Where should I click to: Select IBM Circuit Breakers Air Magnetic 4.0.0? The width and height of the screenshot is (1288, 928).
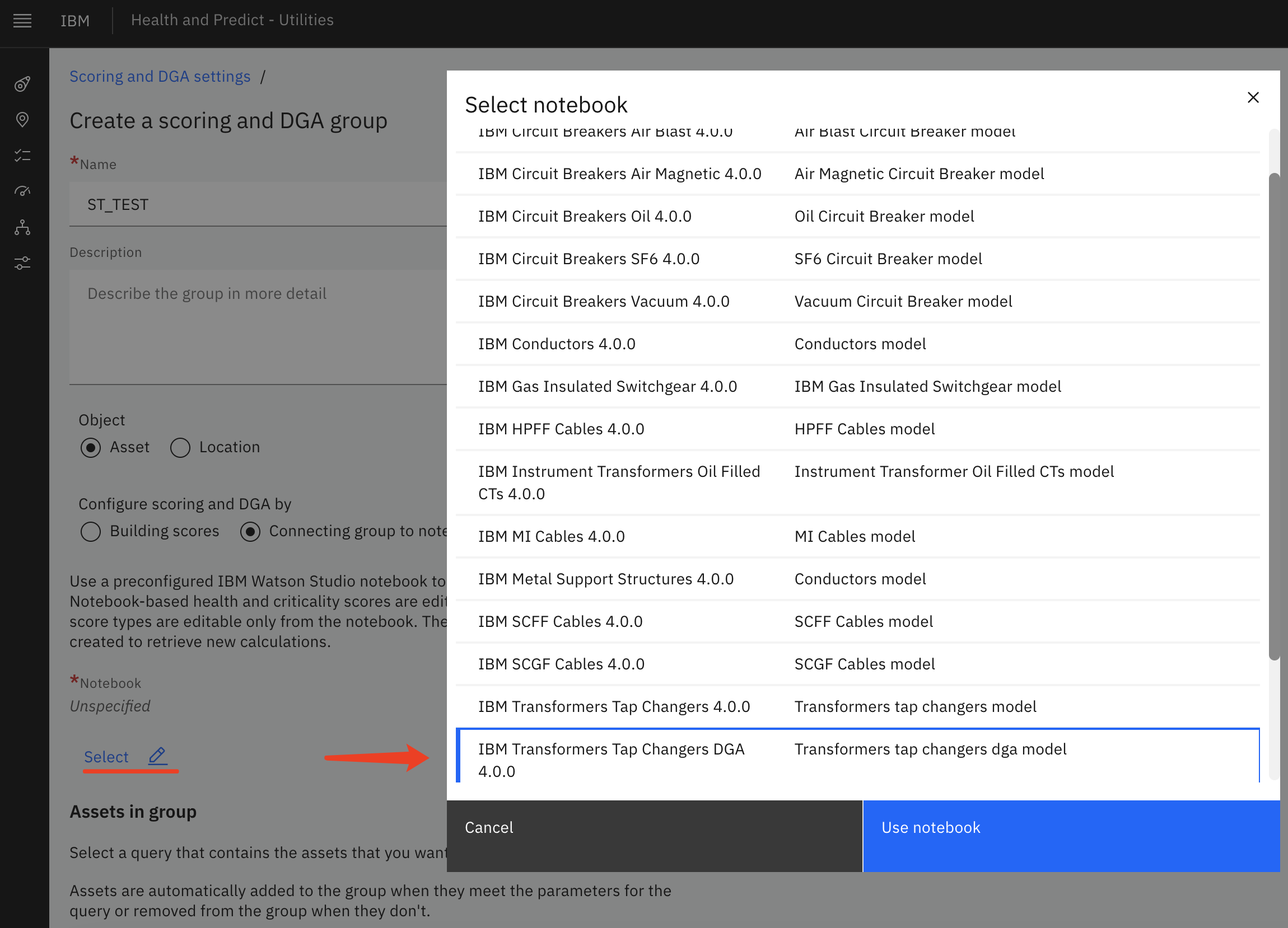(857, 174)
